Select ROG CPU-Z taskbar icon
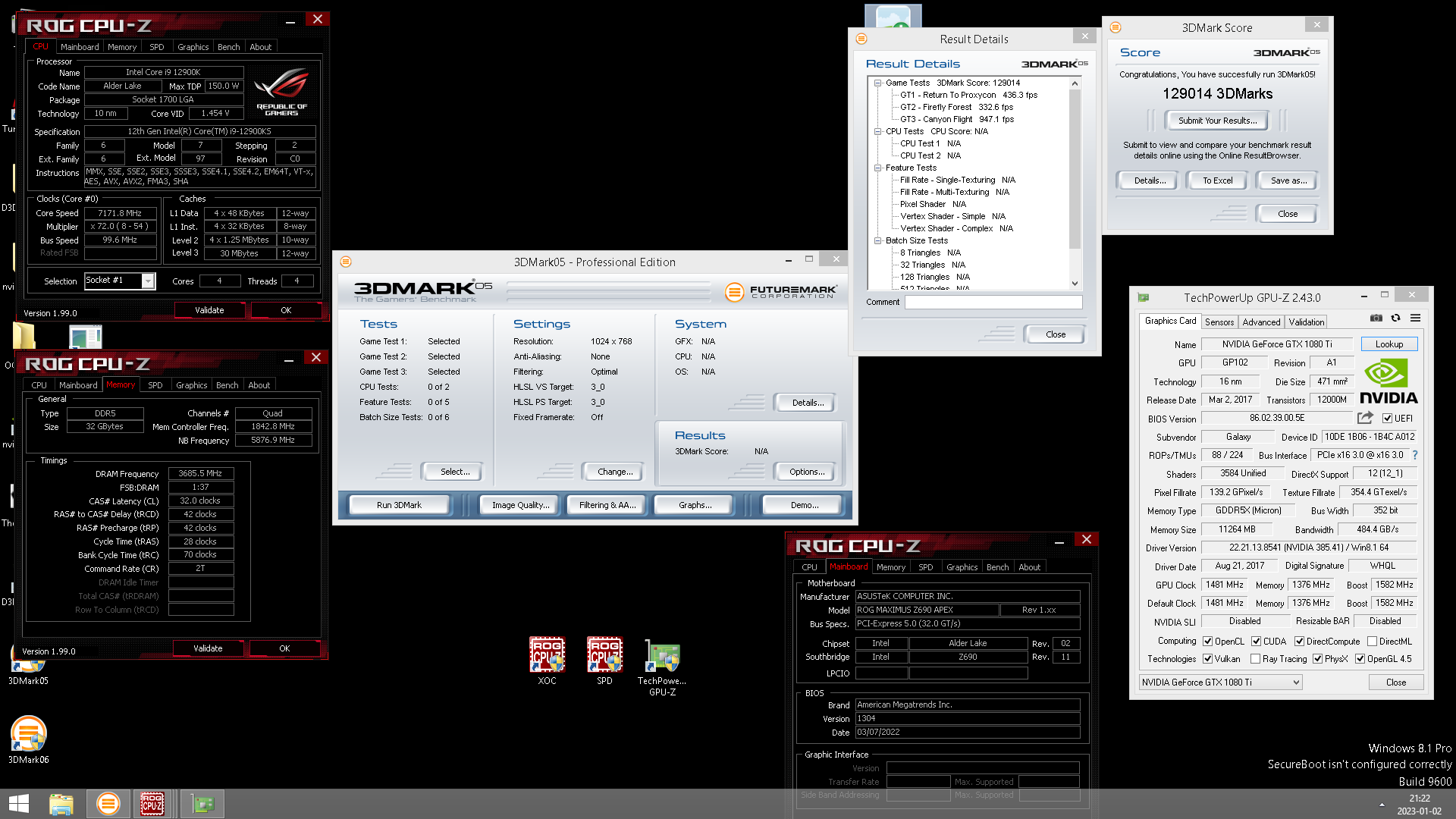The height and width of the screenshot is (819, 1456). pos(152,804)
